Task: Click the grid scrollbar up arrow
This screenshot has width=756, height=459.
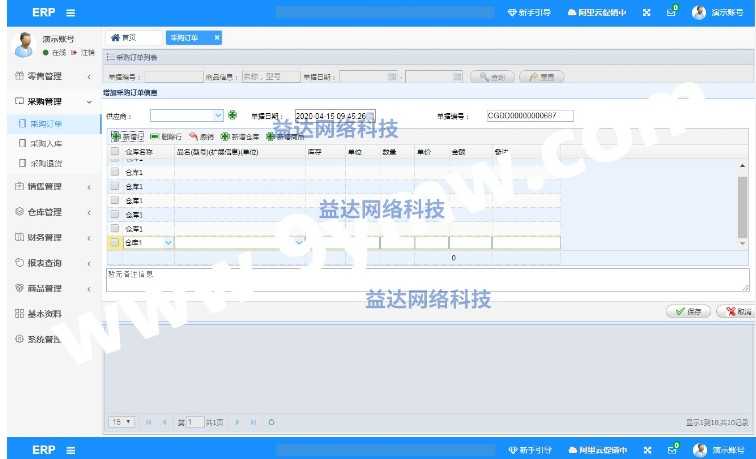Action: click(742, 165)
